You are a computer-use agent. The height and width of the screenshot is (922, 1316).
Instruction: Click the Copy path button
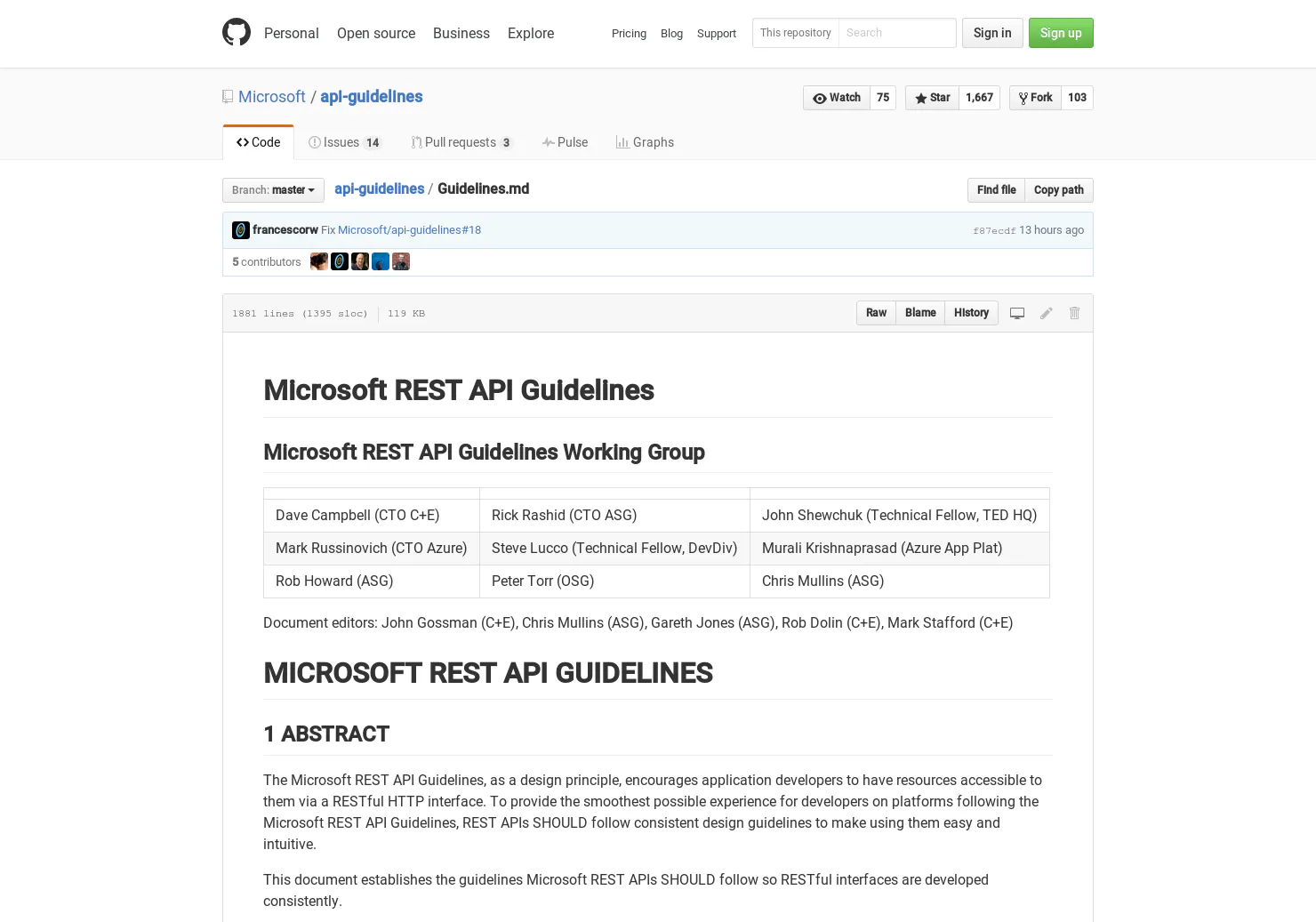click(1059, 190)
